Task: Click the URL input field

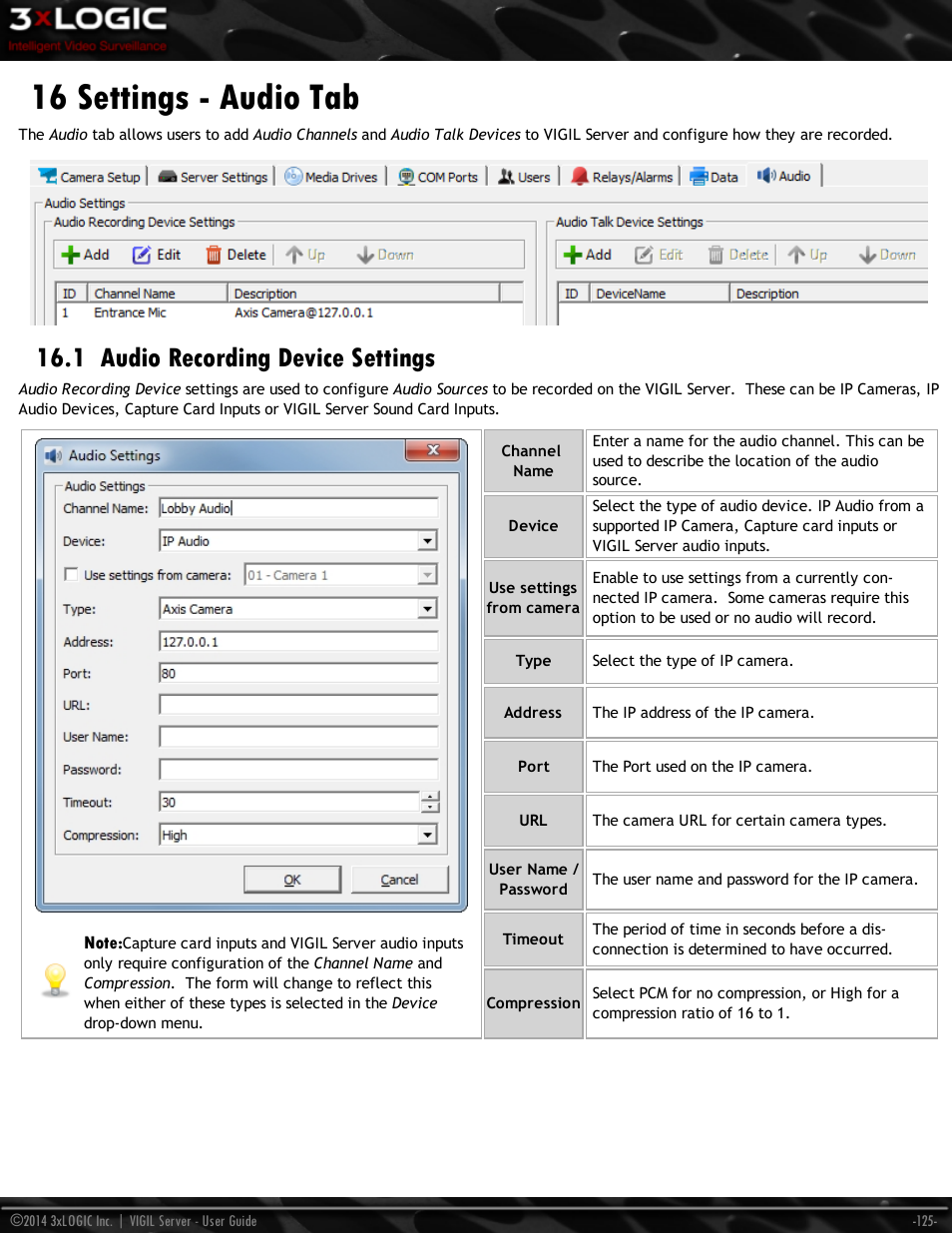Action: [298, 705]
